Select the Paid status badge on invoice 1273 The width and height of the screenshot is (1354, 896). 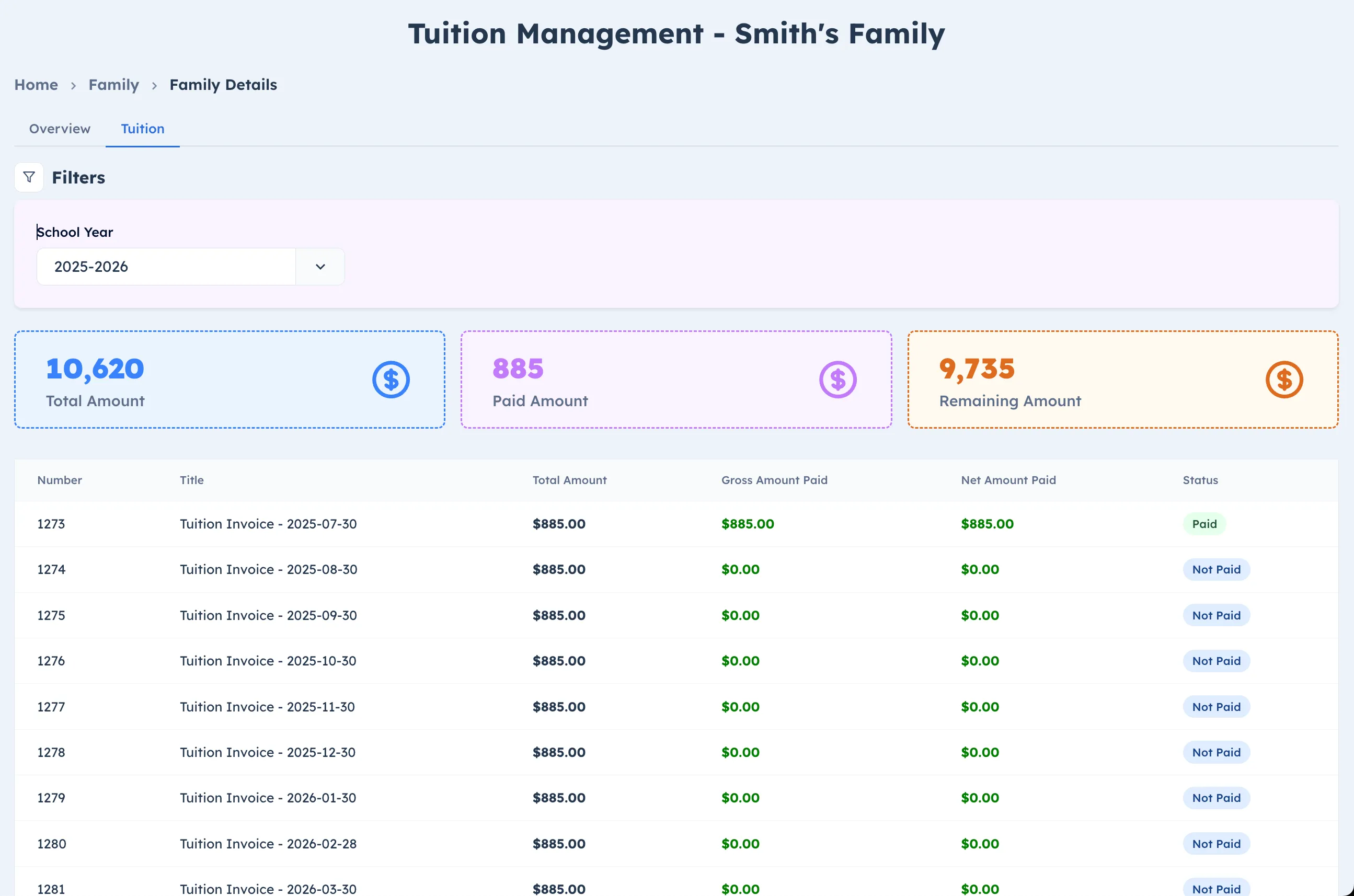click(x=1204, y=523)
